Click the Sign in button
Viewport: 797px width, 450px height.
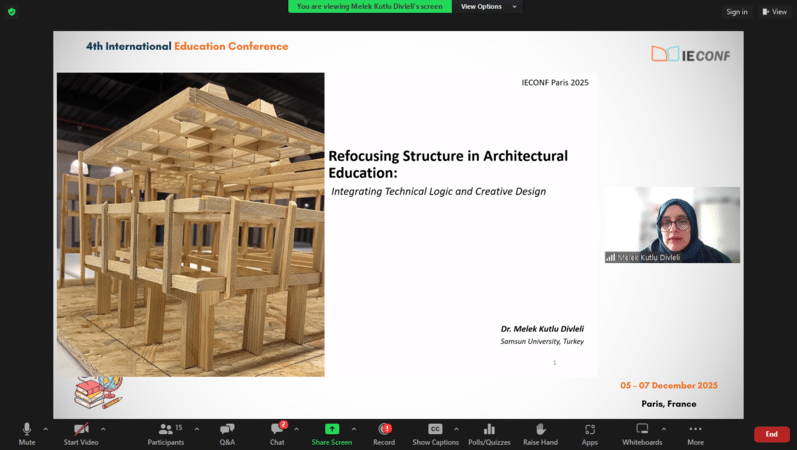737,12
